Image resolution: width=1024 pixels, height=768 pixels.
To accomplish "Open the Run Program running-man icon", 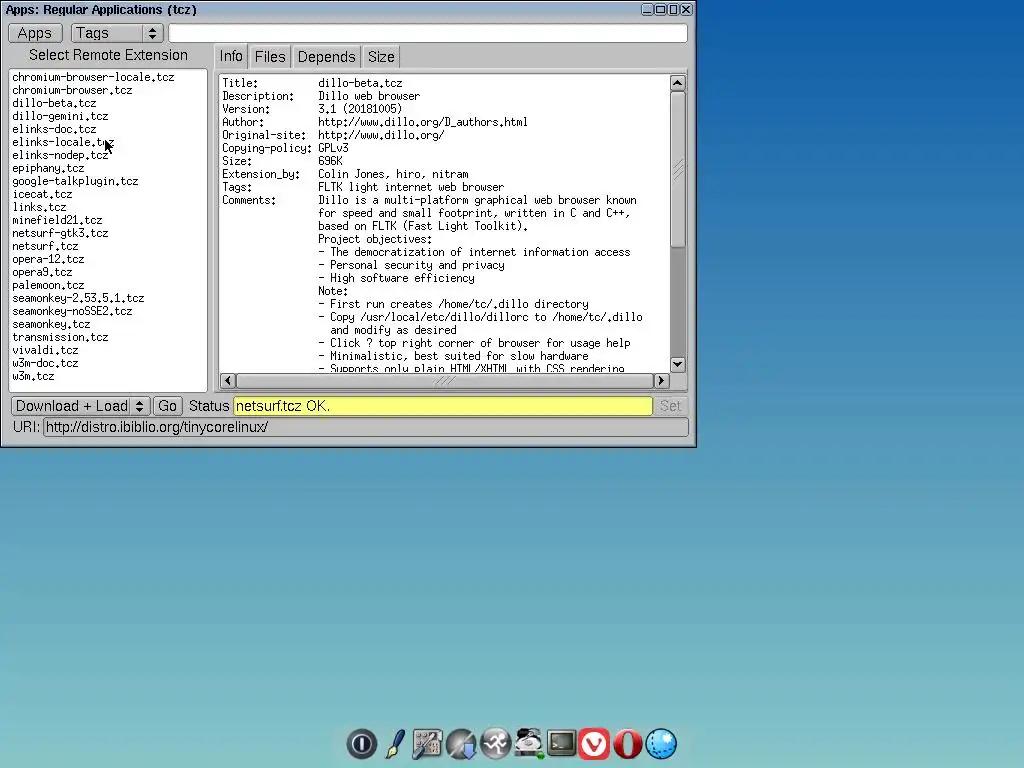I will coord(495,744).
